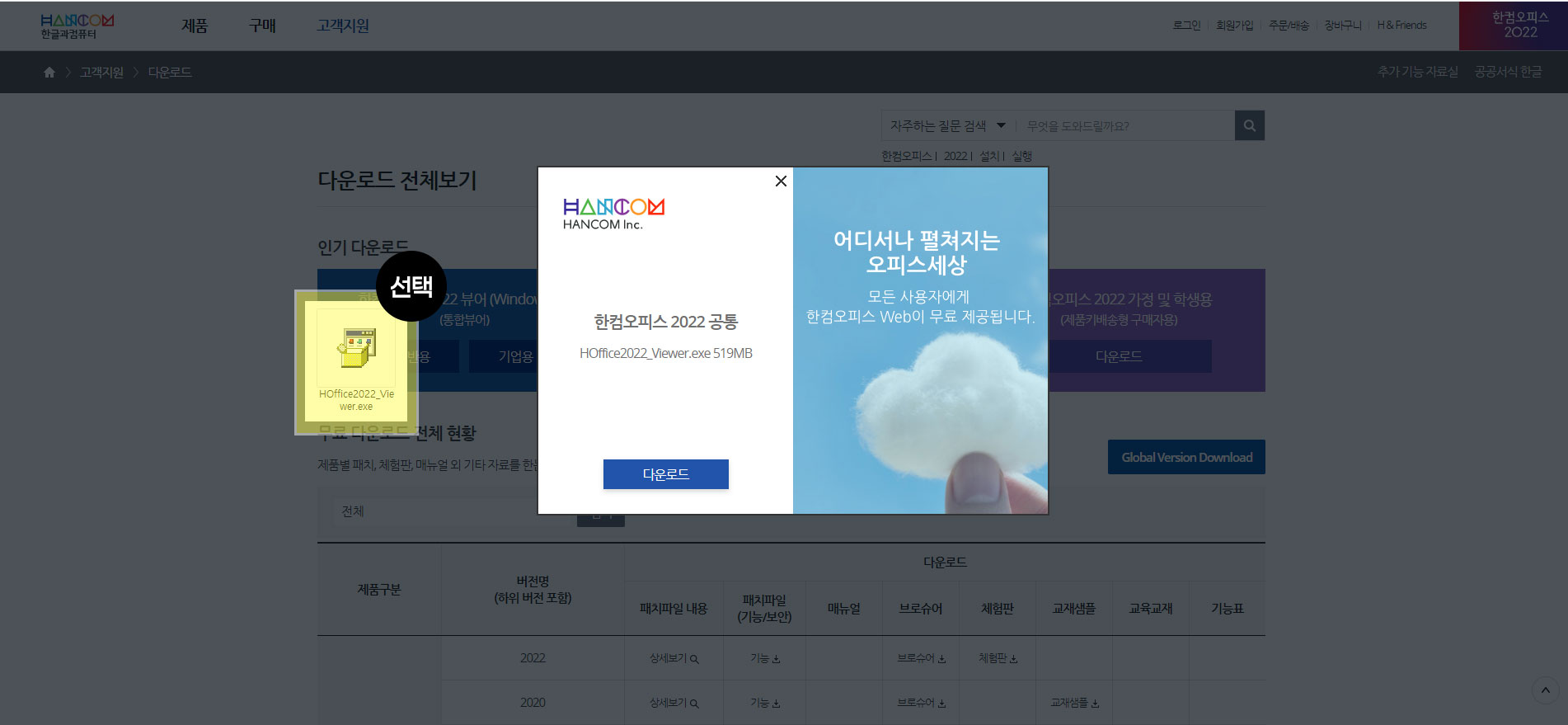1568x725 pixels.
Task: Download 기능 patch for version 2020
Action: click(765, 703)
